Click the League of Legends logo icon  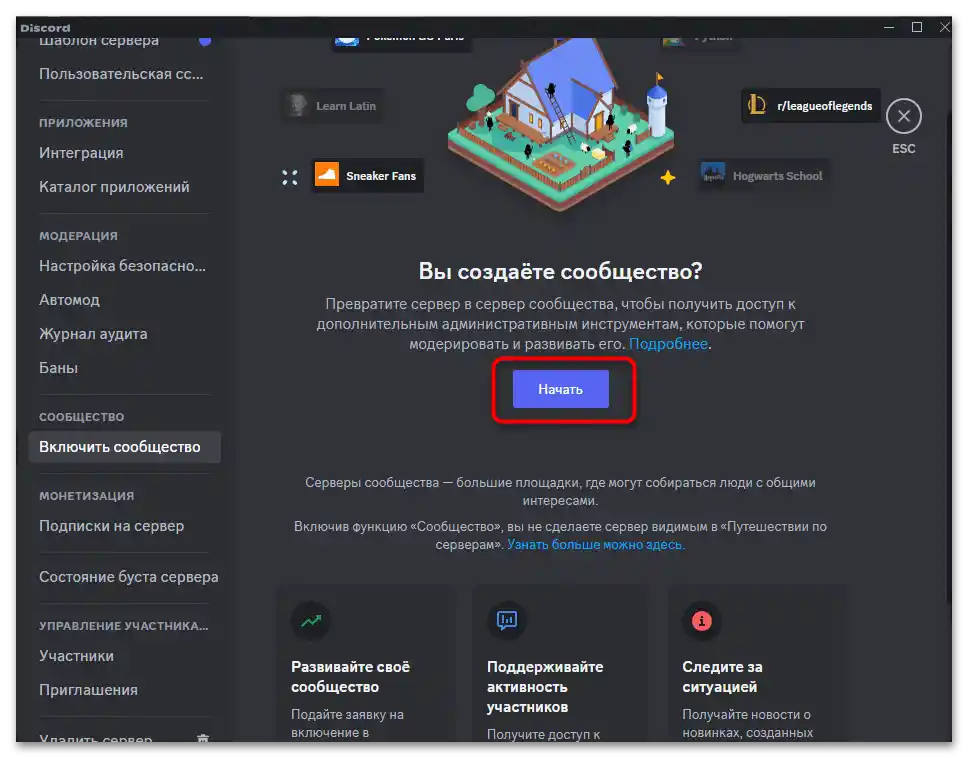point(756,104)
